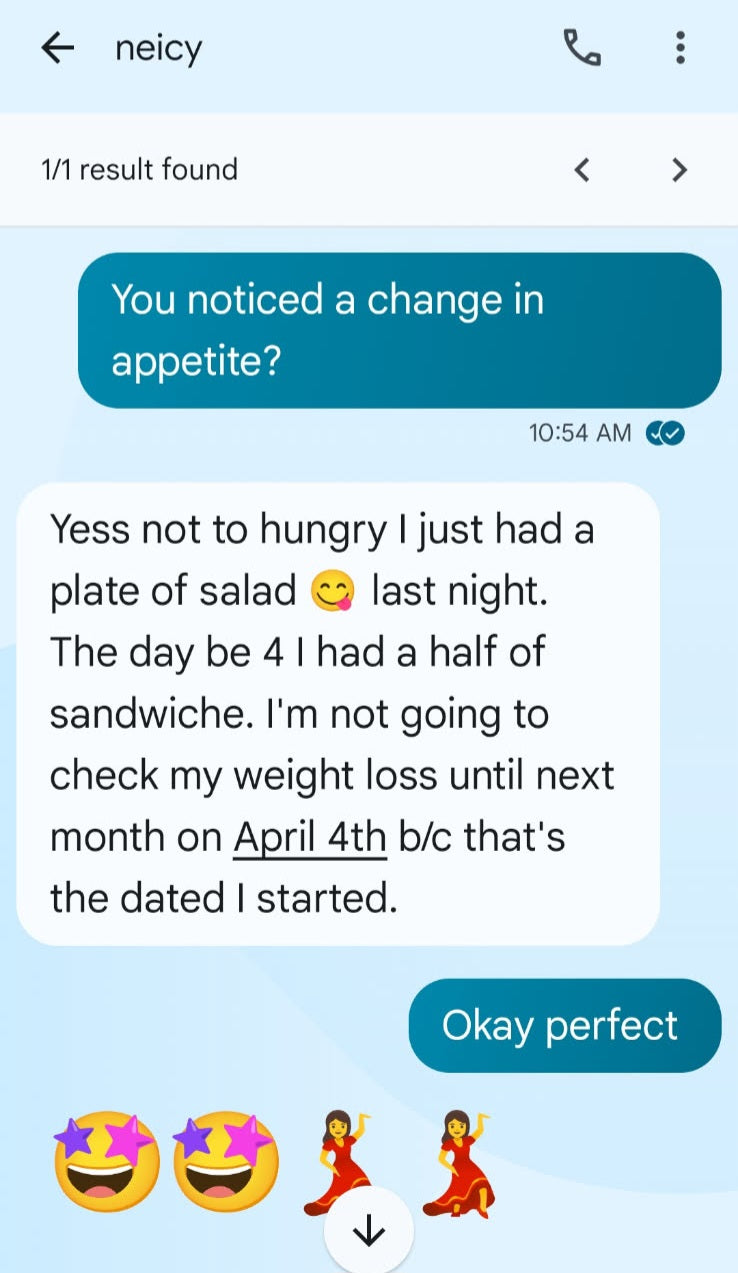738x1273 pixels.
Task: Select the 'Okay perfect' sent message
Action: point(564,1026)
